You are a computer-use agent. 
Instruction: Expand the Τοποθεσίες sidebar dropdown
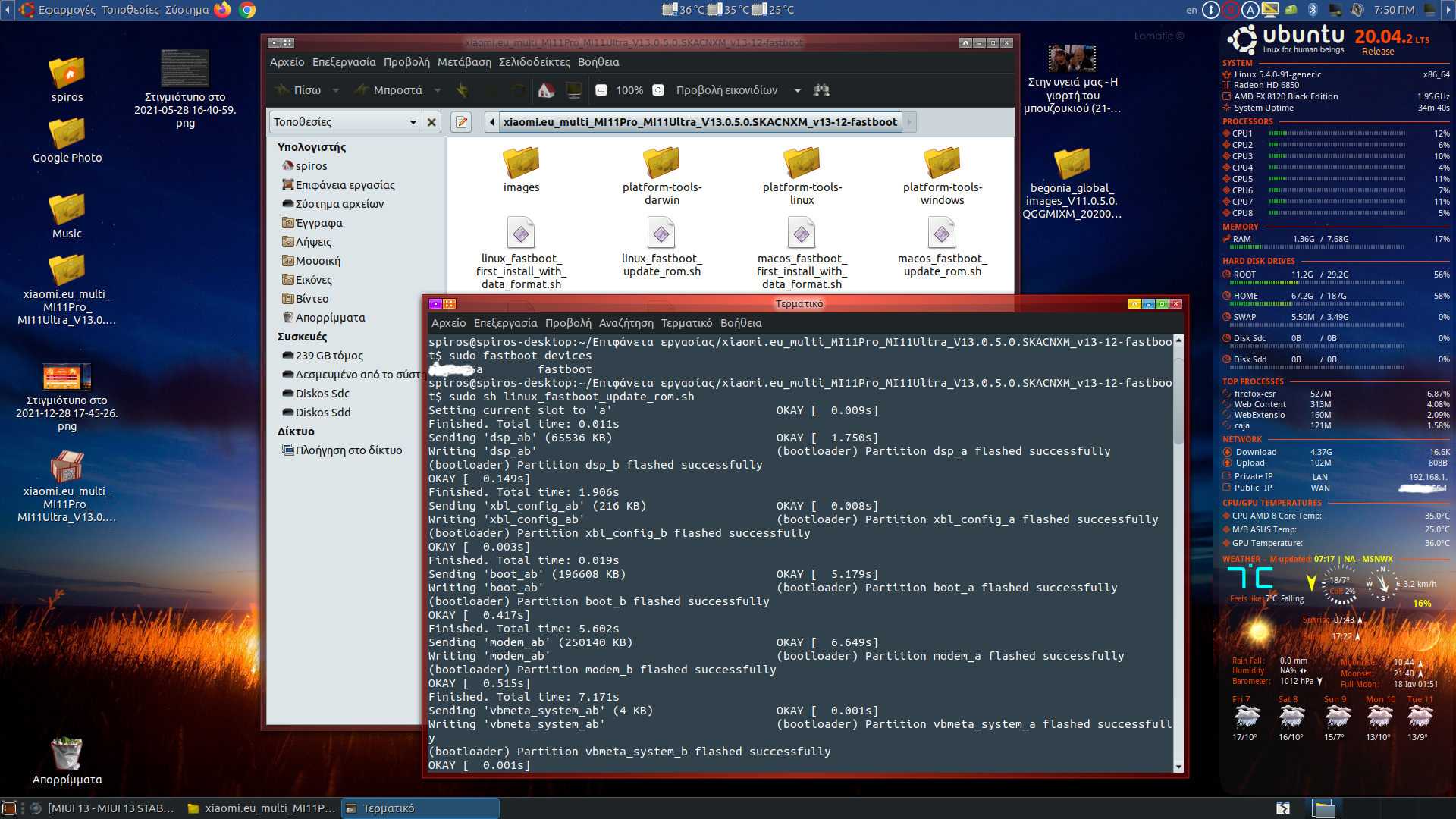click(x=413, y=122)
